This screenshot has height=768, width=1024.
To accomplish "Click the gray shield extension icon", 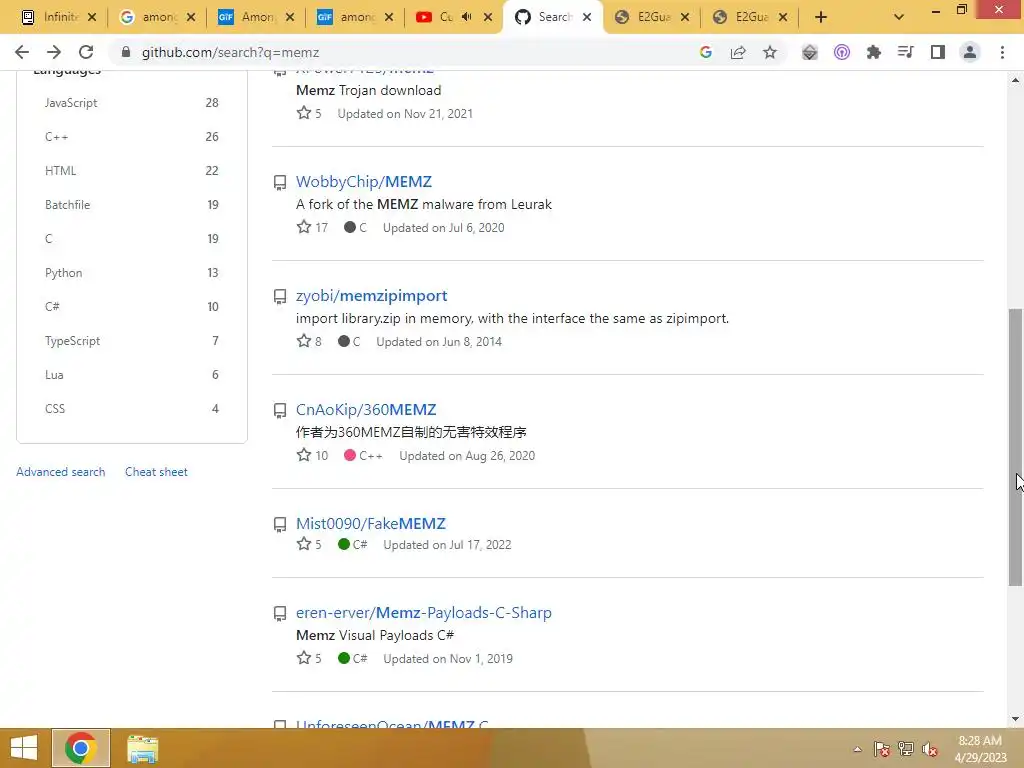I will click(x=810, y=52).
